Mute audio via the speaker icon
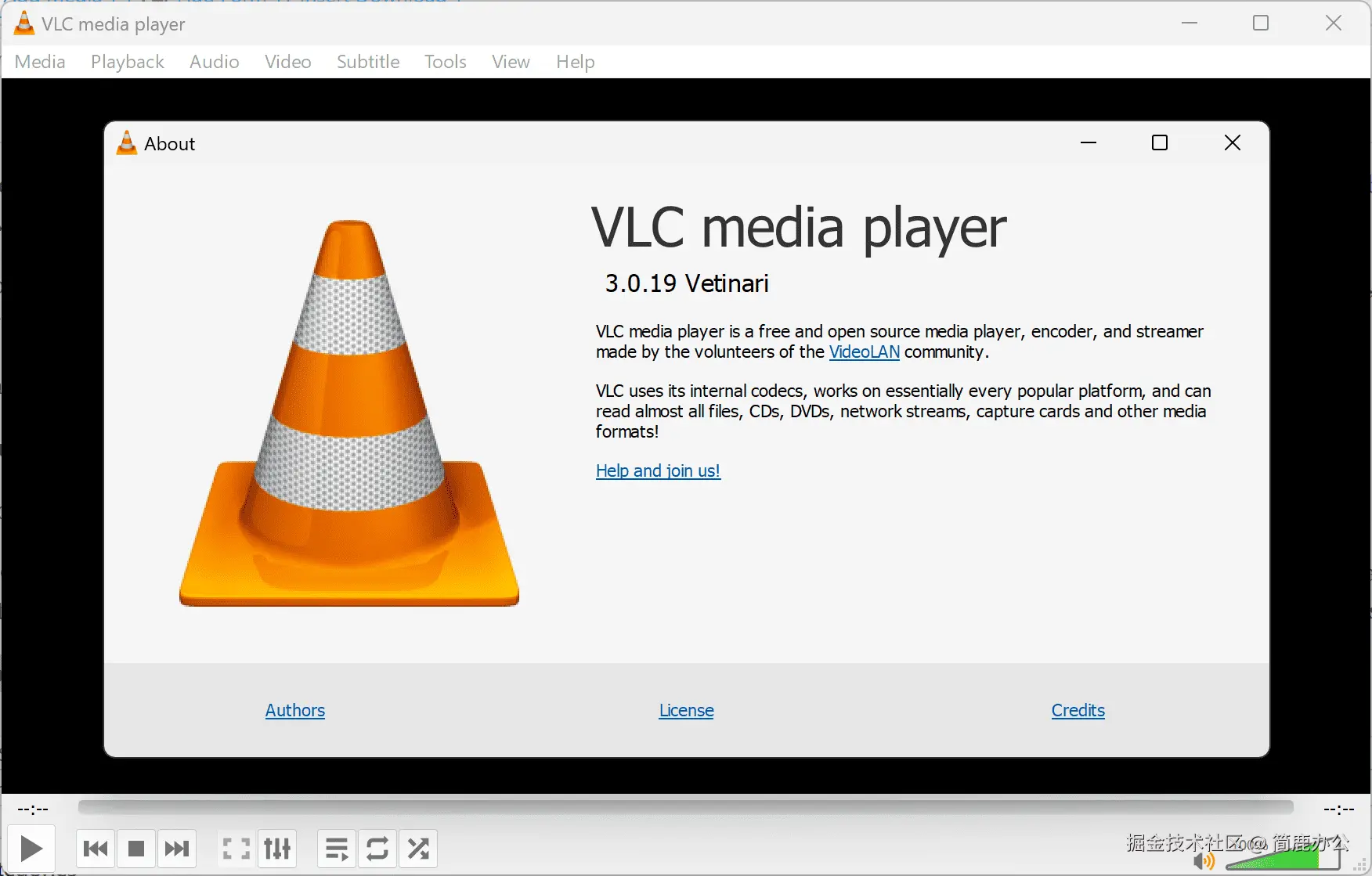This screenshot has width=1372, height=876. click(1204, 861)
